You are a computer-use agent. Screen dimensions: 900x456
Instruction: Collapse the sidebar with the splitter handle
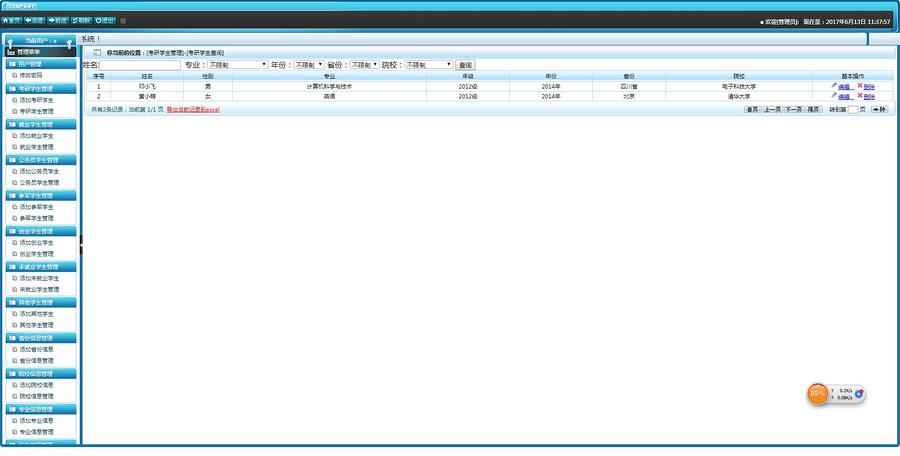click(81, 245)
